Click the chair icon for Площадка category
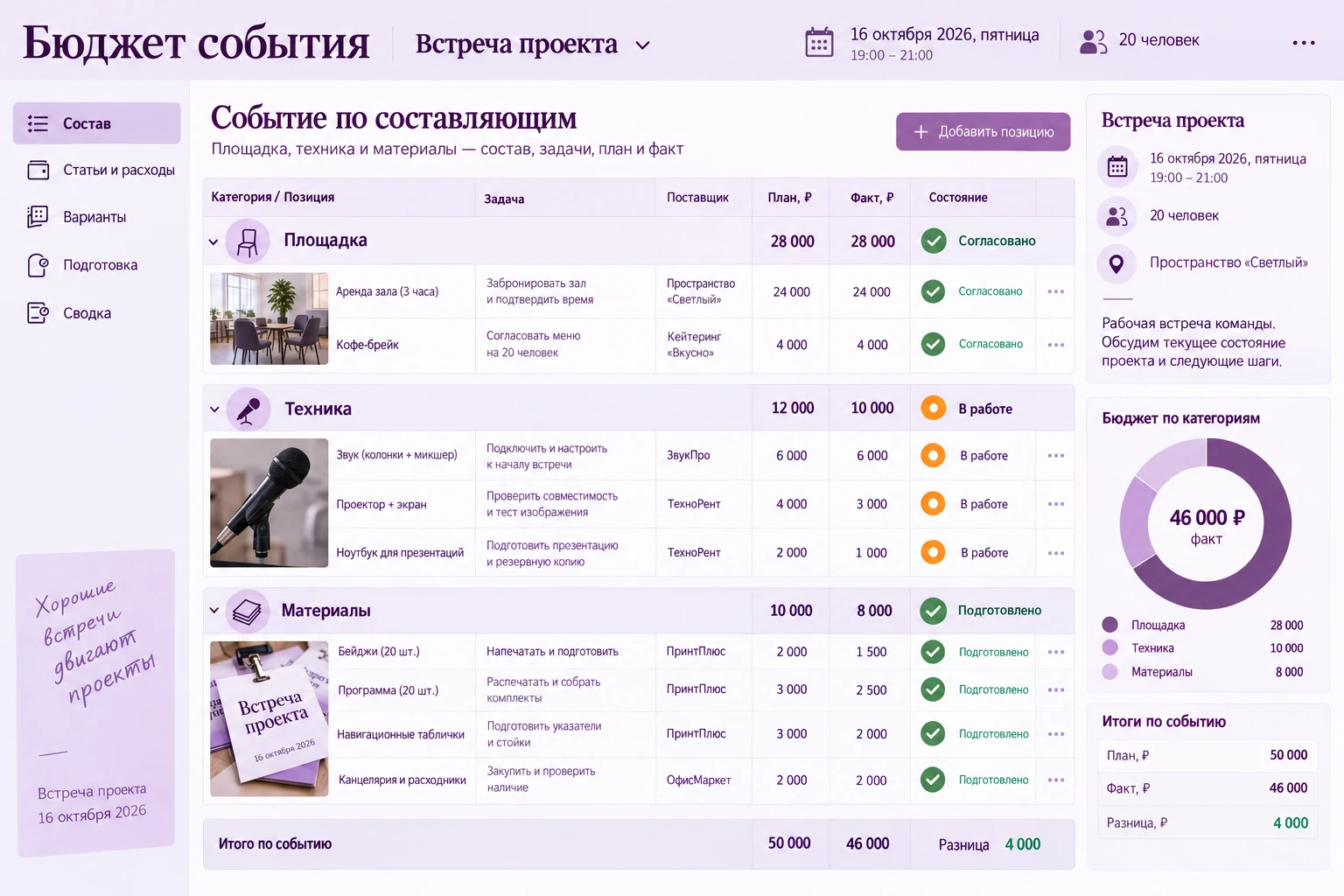The height and width of the screenshot is (896, 1344). tap(248, 241)
